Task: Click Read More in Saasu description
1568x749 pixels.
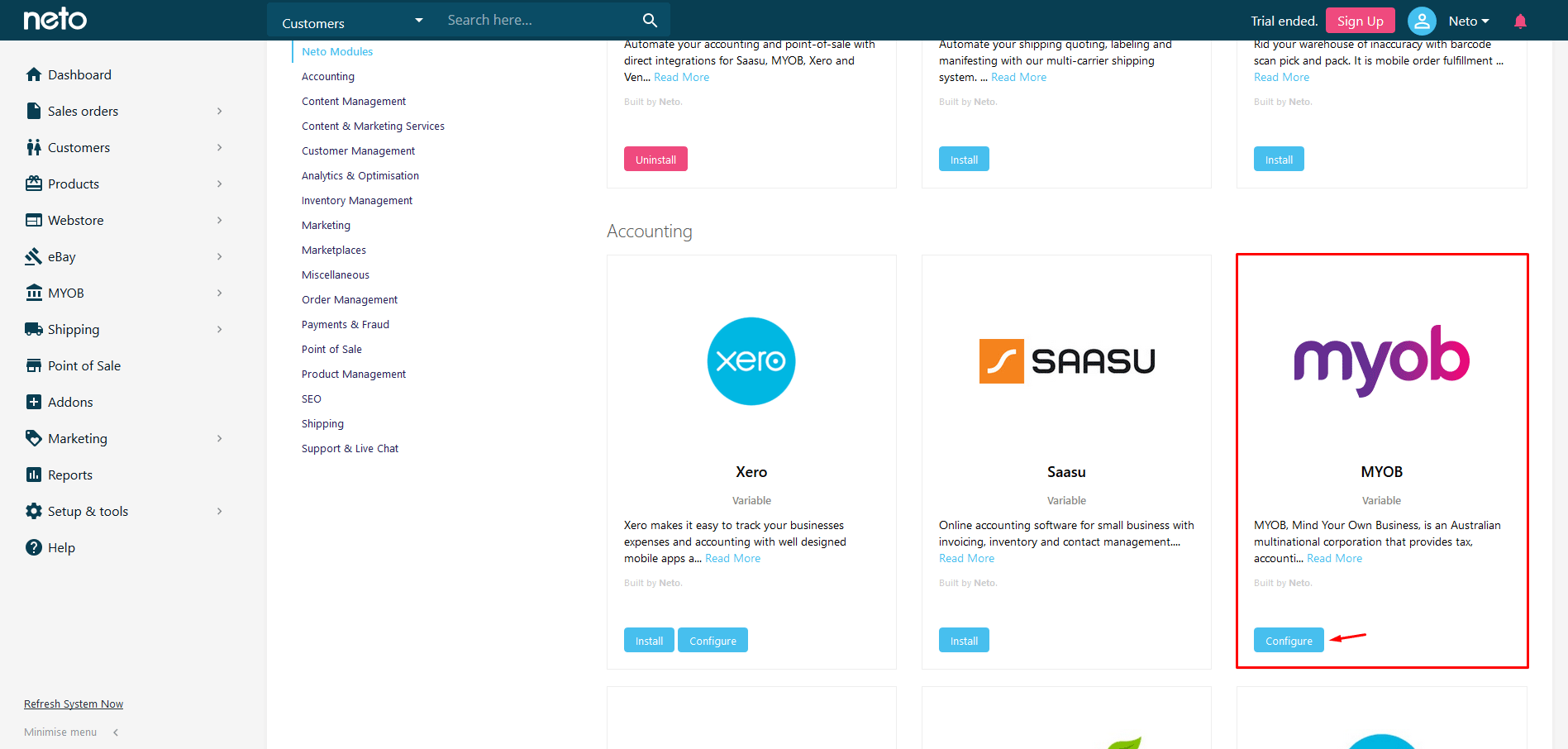Action: [x=966, y=558]
